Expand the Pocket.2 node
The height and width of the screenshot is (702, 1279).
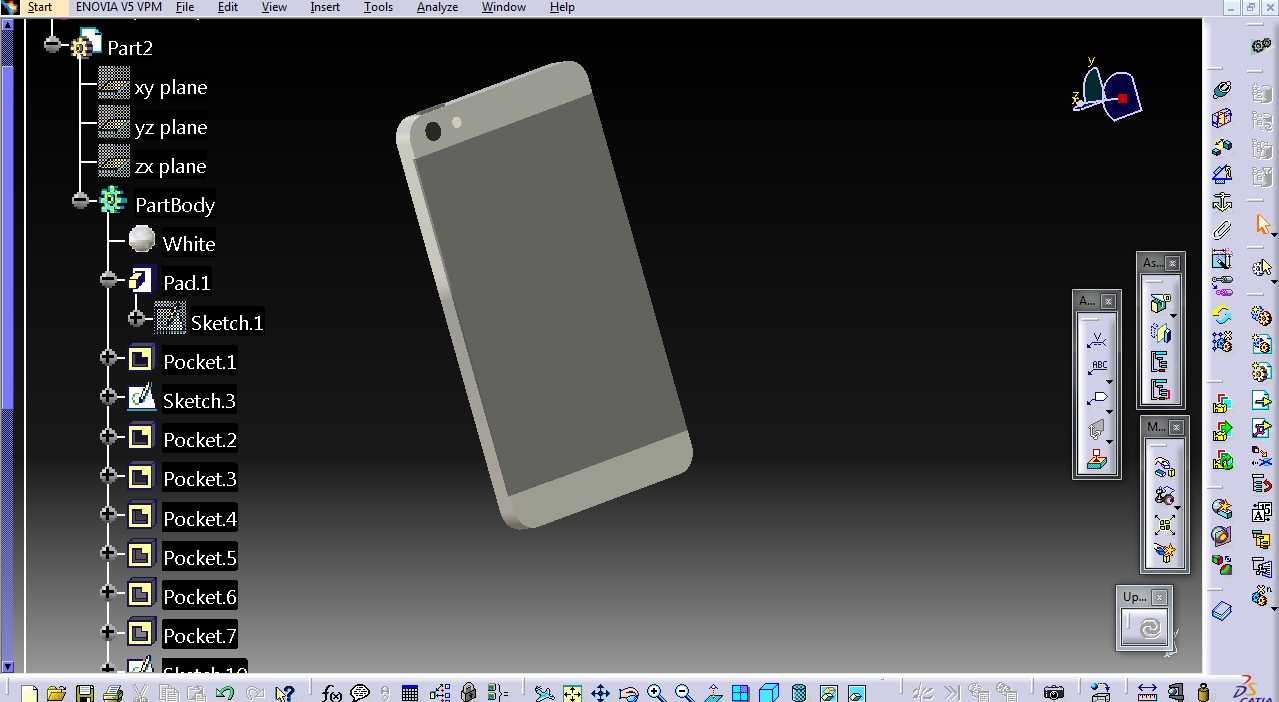(x=109, y=436)
